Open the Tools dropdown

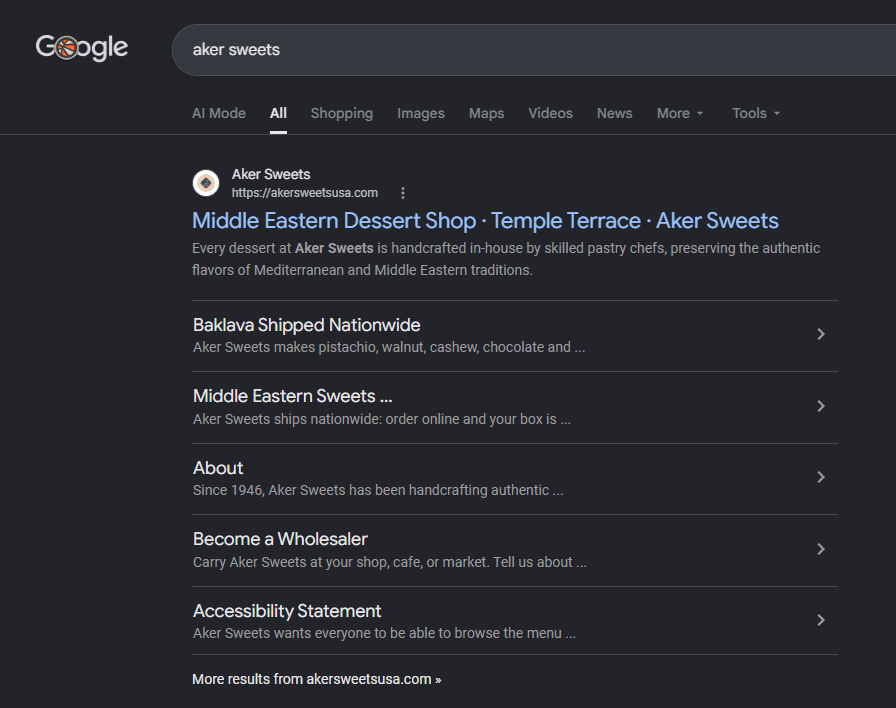point(756,113)
